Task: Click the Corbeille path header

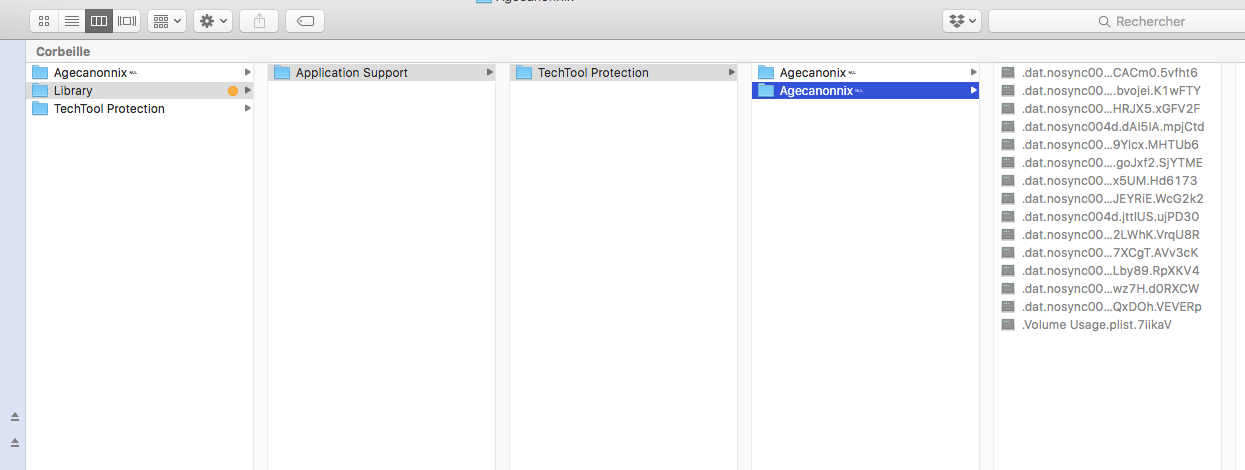Action: [x=64, y=51]
